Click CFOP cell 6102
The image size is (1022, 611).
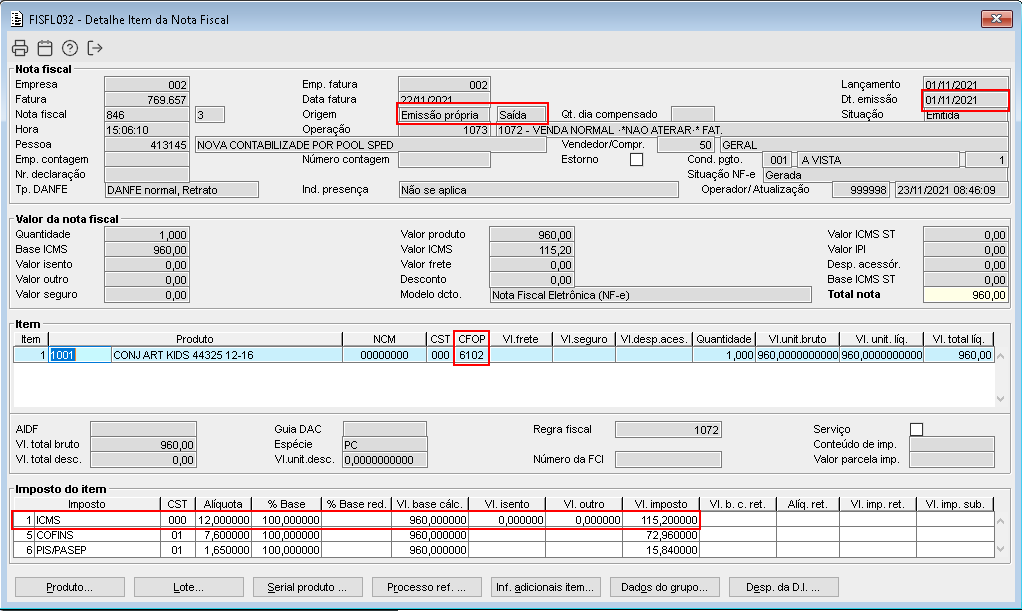pos(471,355)
